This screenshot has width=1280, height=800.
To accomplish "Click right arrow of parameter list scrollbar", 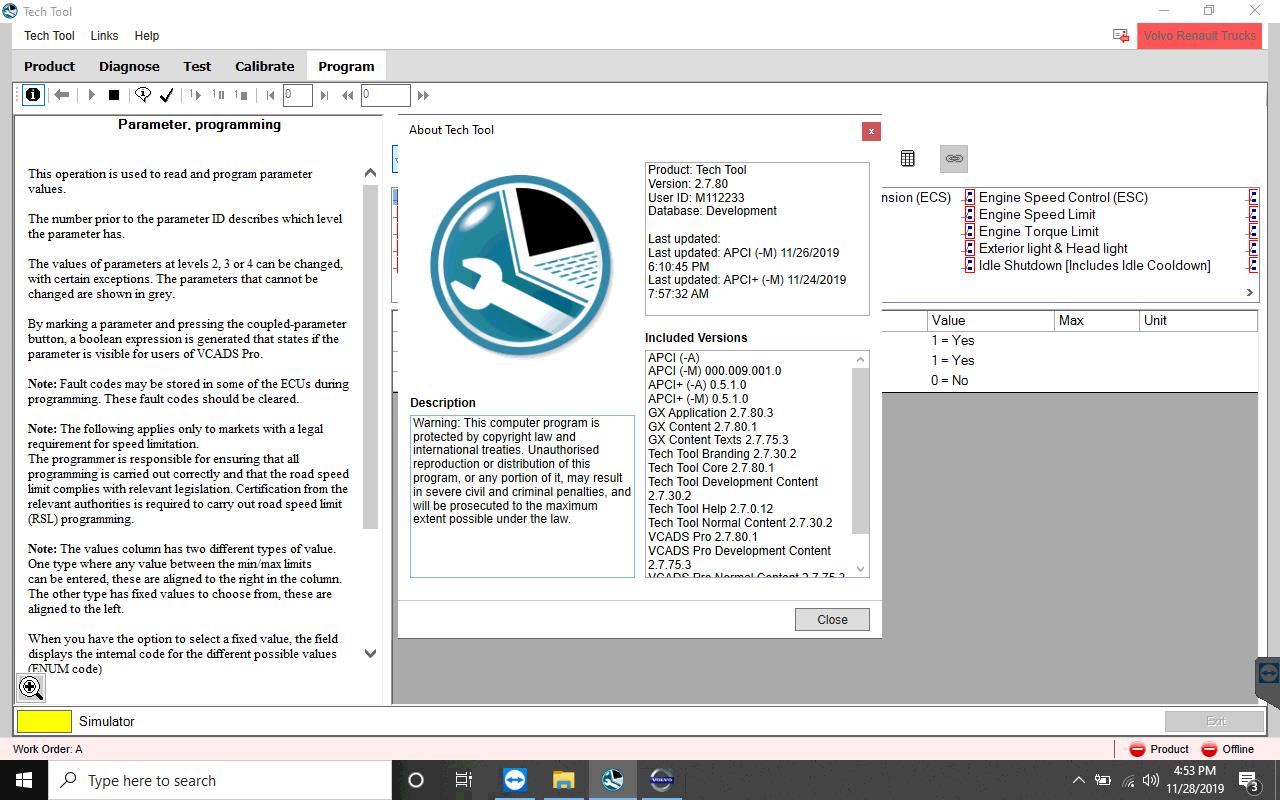I will pos(1249,292).
